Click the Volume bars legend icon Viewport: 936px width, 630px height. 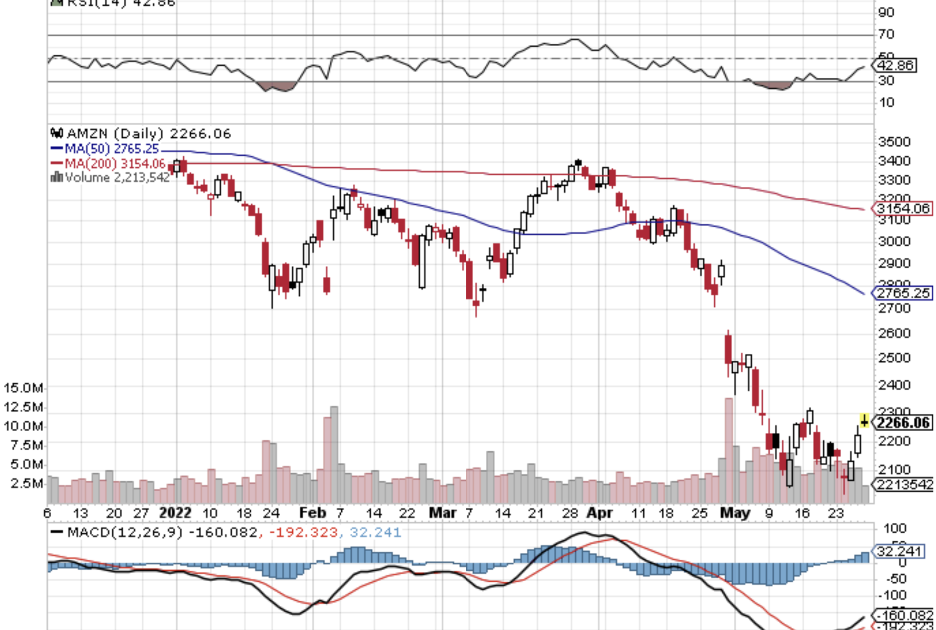(x=57, y=177)
